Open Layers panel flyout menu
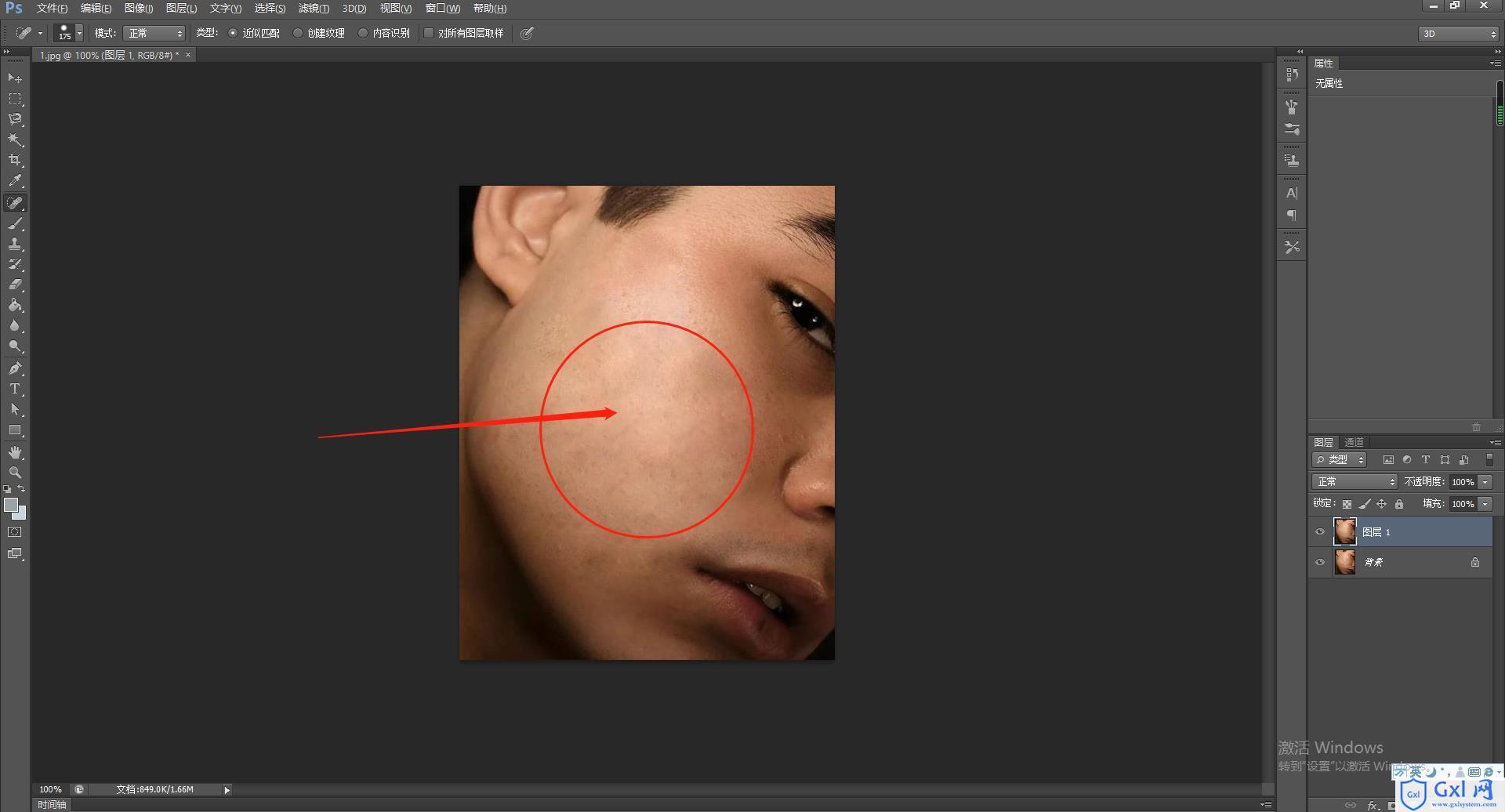 tap(1495, 443)
